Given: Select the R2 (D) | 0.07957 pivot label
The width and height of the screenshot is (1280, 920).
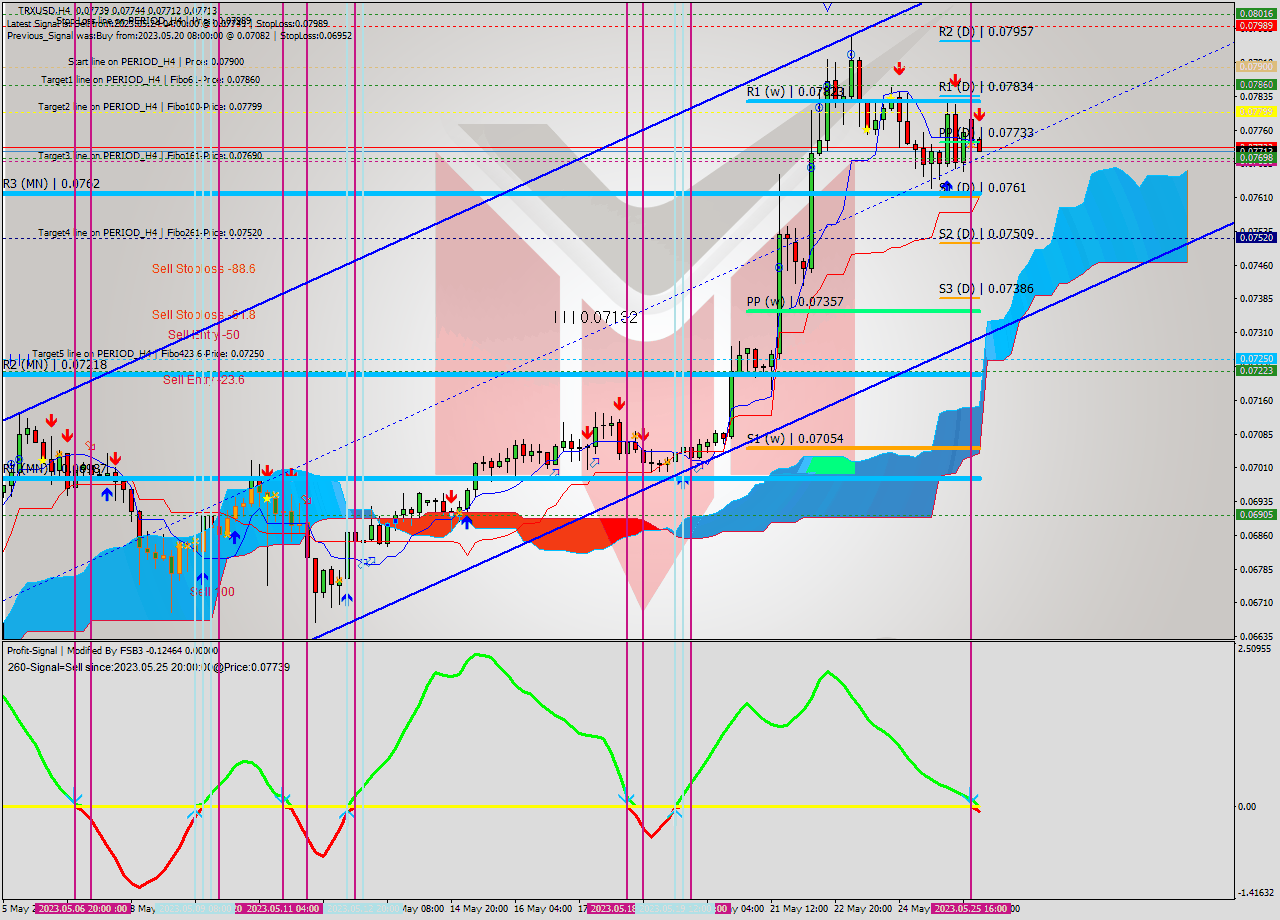Looking at the screenshot, I should (x=986, y=32).
